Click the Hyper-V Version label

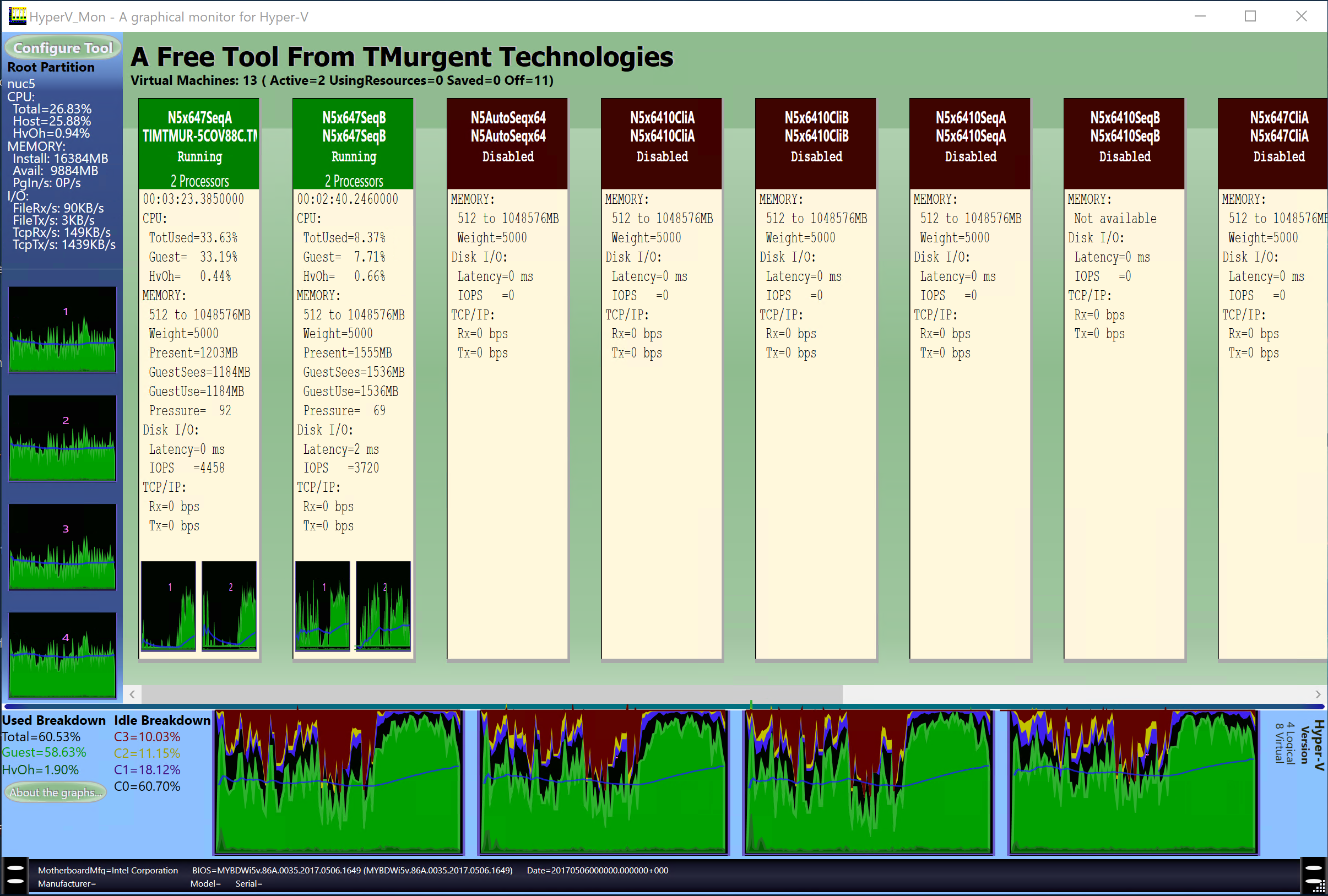click(1312, 745)
